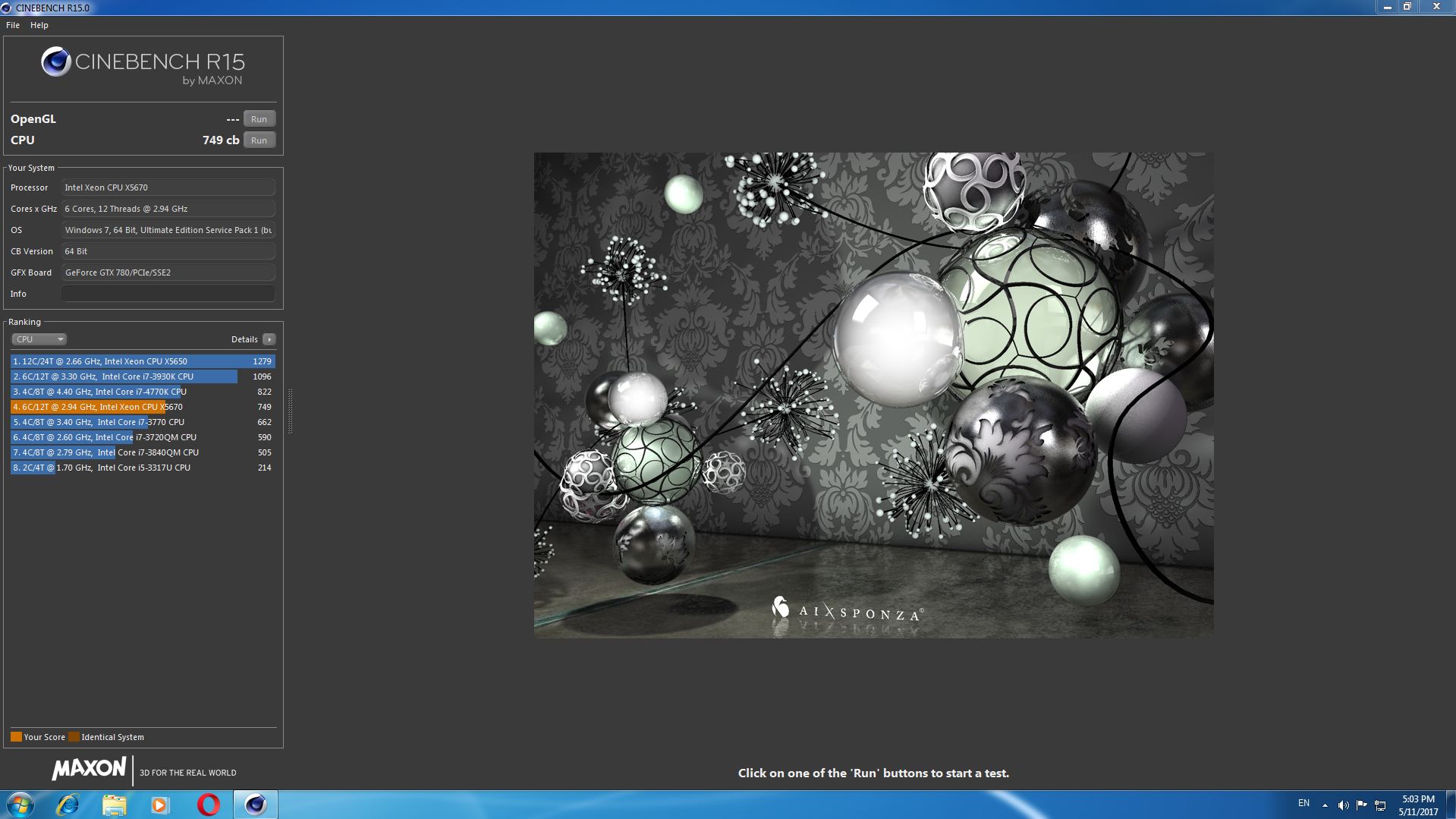Expand the Details panel arrow
This screenshot has height=819, width=1456.
[270, 339]
